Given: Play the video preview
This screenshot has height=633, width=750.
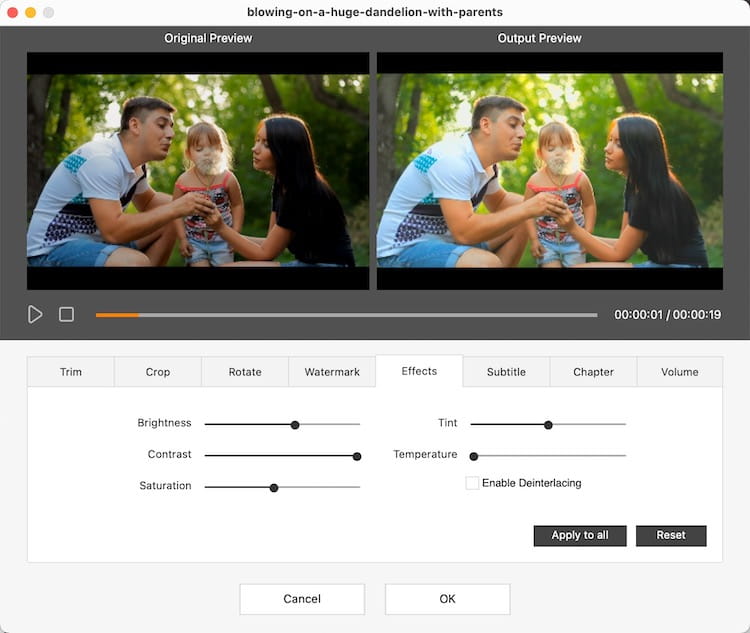Looking at the screenshot, I should pyautogui.click(x=35, y=314).
